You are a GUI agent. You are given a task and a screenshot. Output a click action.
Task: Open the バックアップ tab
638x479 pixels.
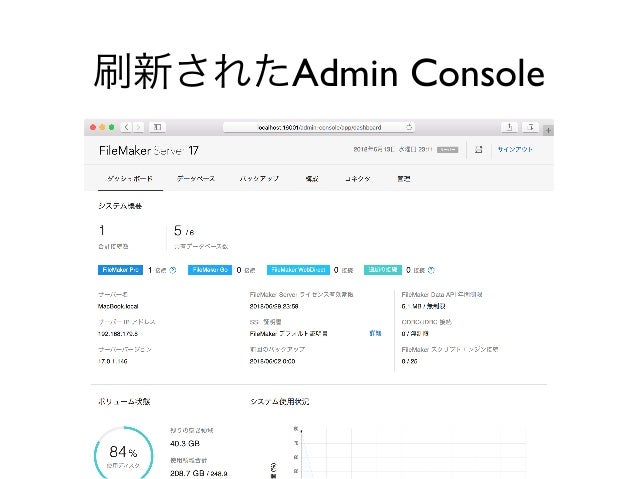click(x=259, y=179)
